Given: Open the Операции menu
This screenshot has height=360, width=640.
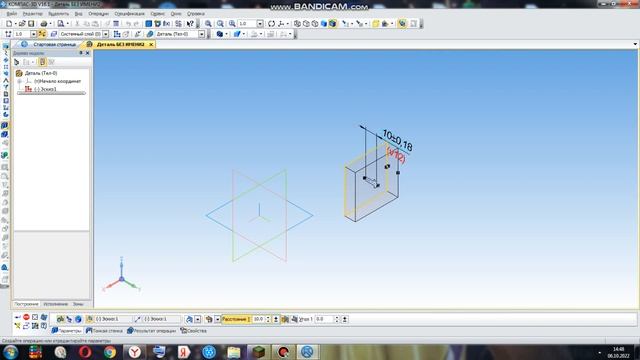Looking at the screenshot, I should pyautogui.click(x=98, y=13).
